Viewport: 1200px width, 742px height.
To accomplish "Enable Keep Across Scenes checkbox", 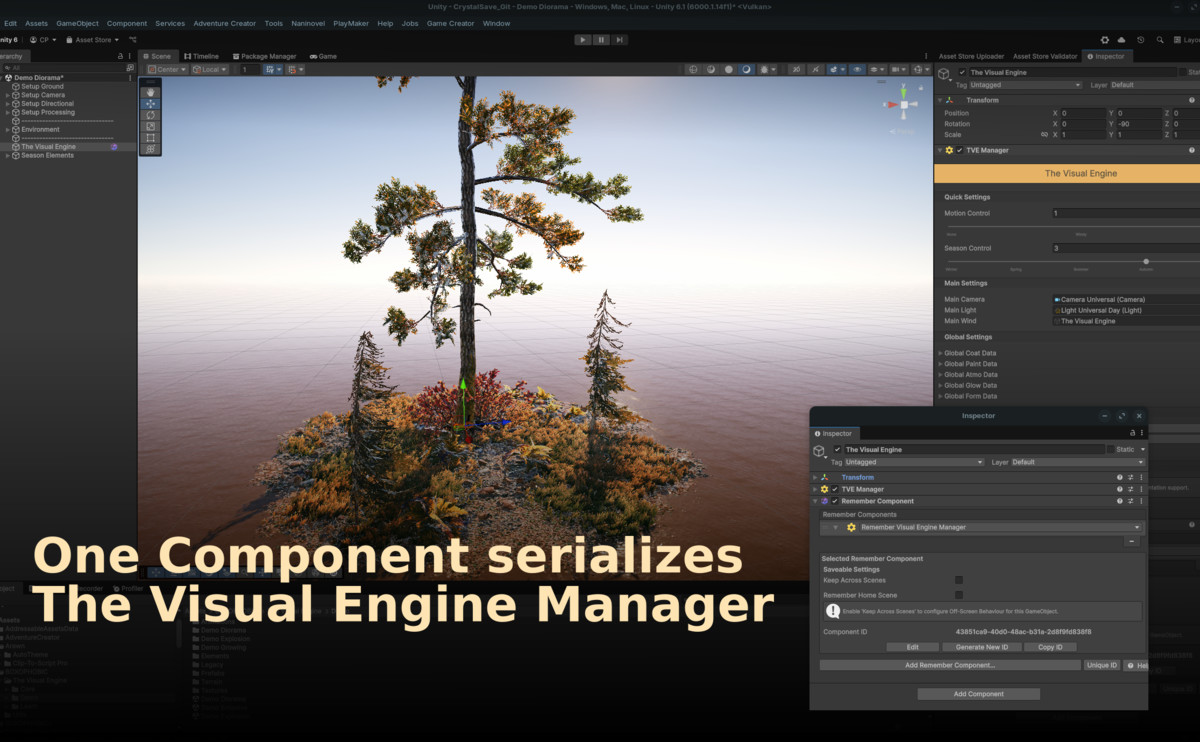I will [x=959, y=580].
